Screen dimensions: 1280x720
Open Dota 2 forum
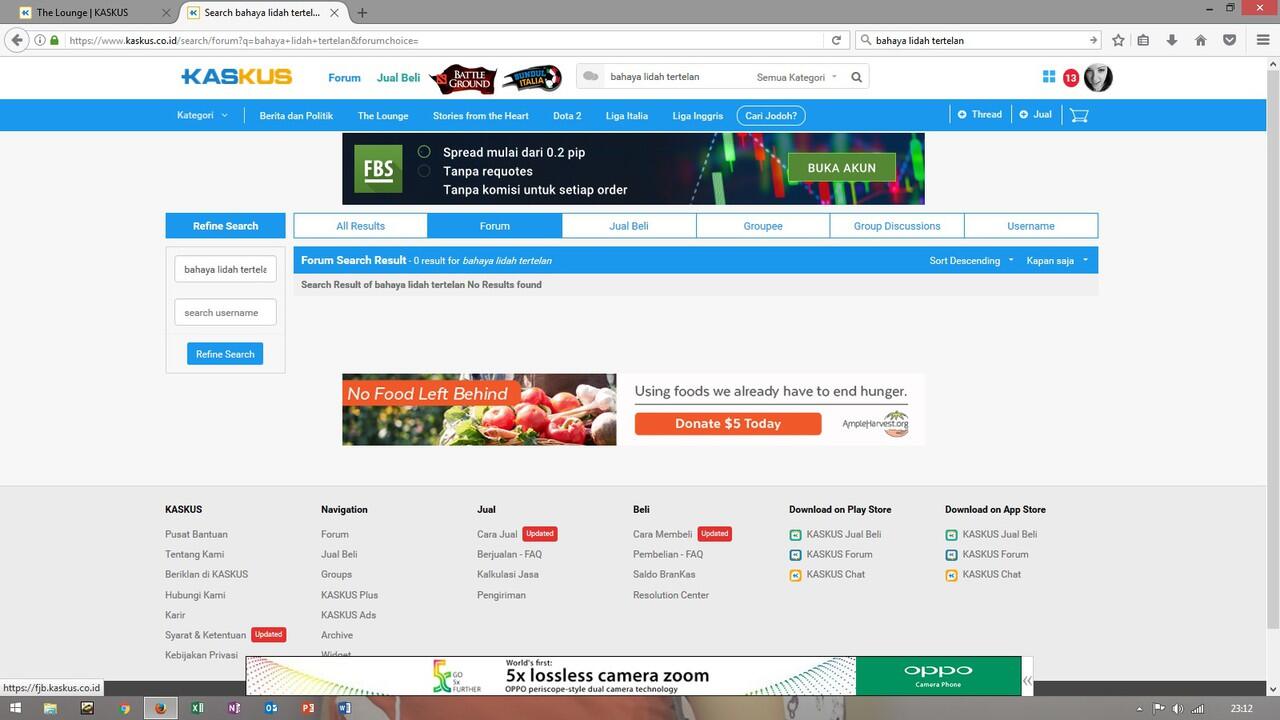567,116
